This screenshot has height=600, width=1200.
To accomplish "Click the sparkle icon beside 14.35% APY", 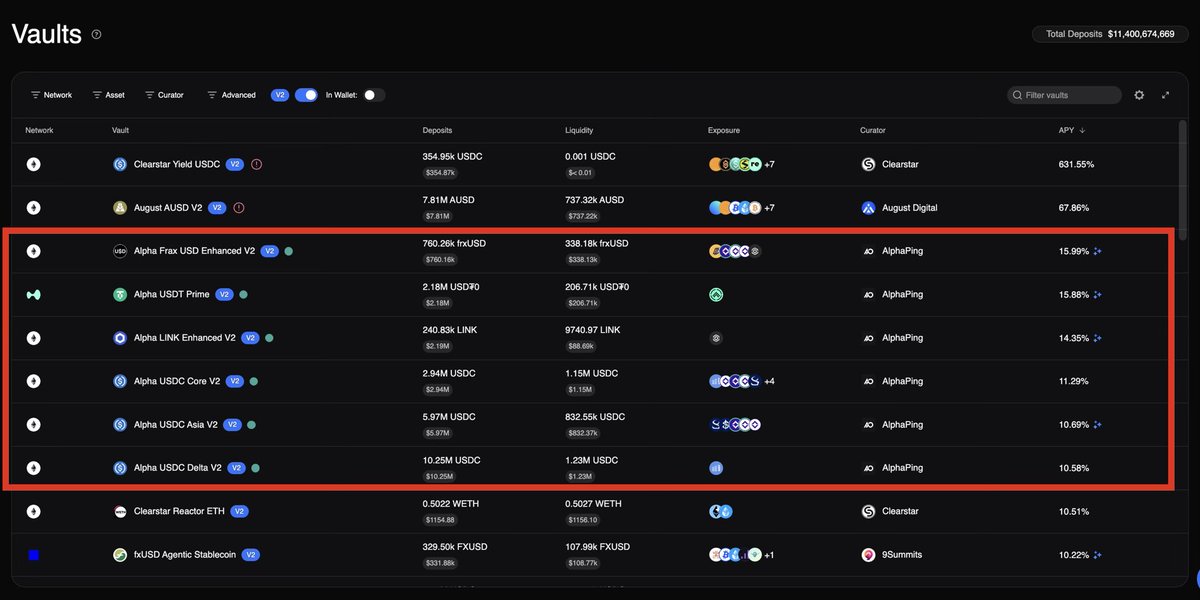I will coord(1097,338).
